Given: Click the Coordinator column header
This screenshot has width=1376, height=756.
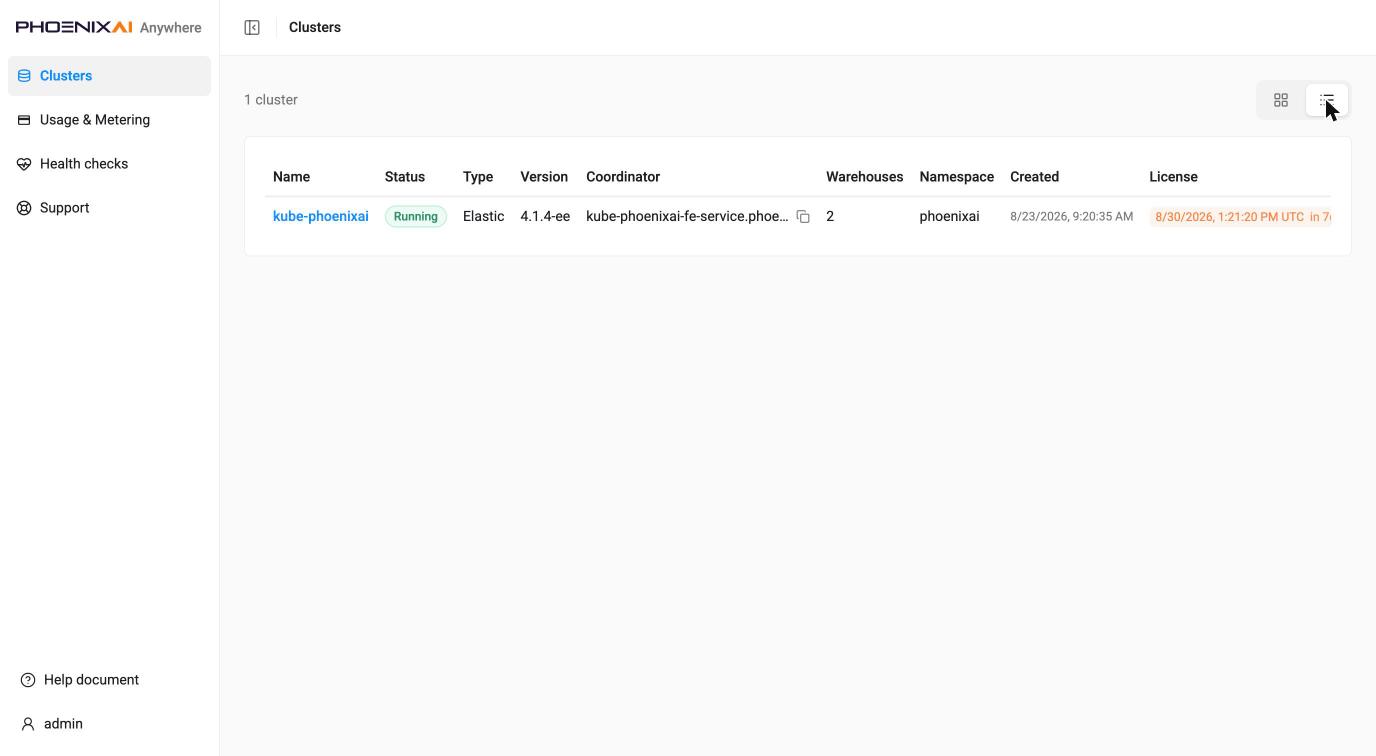Looking at the screenshot, I should tap(623, 177).
